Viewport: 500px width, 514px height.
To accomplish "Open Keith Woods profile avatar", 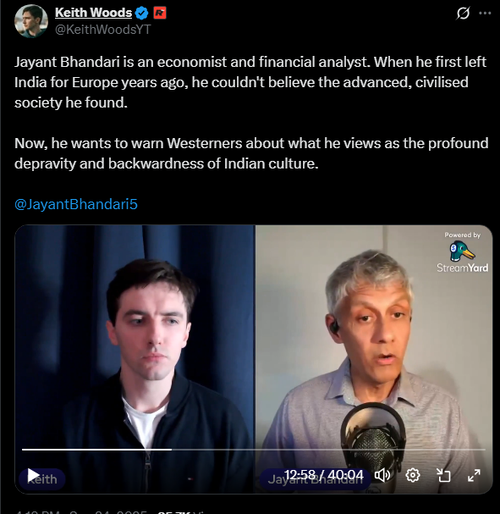I will pyautogui.click(x=31, y=21).
